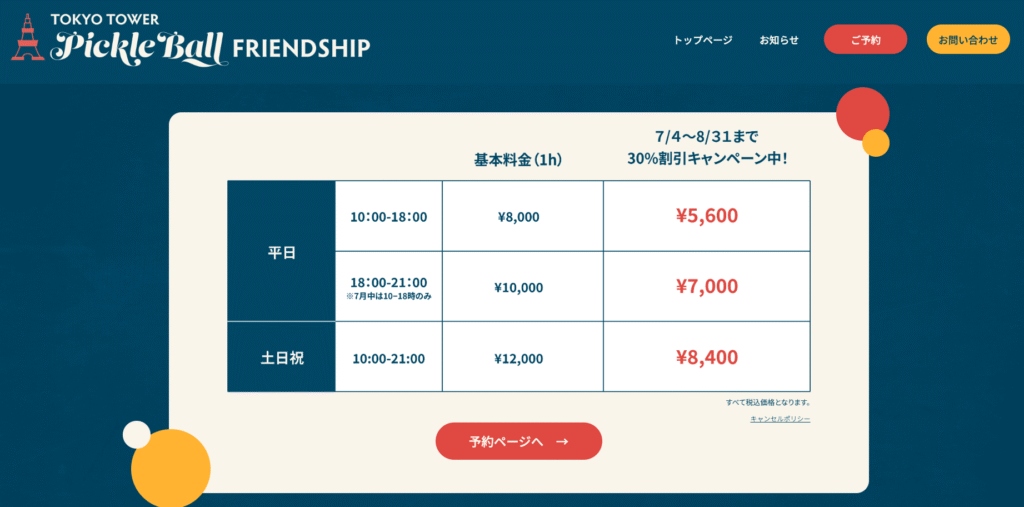Click the ¥8,400 discounted price

pos(707,357)
